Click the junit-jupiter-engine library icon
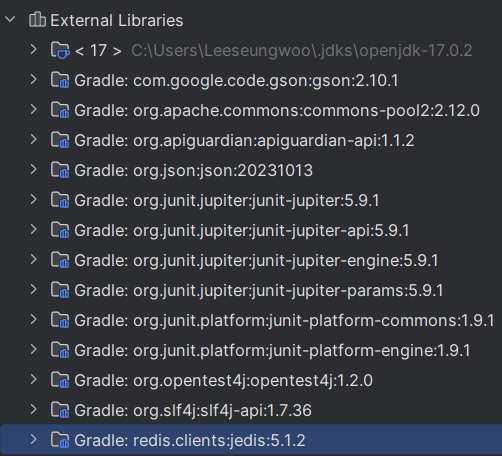The image size is (502, 456). tap(60, 260)
